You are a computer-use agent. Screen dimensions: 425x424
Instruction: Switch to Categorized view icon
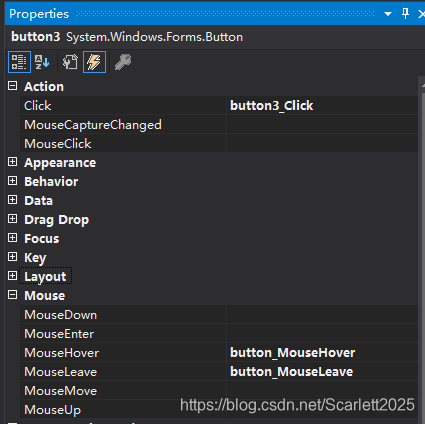point(19,62)
